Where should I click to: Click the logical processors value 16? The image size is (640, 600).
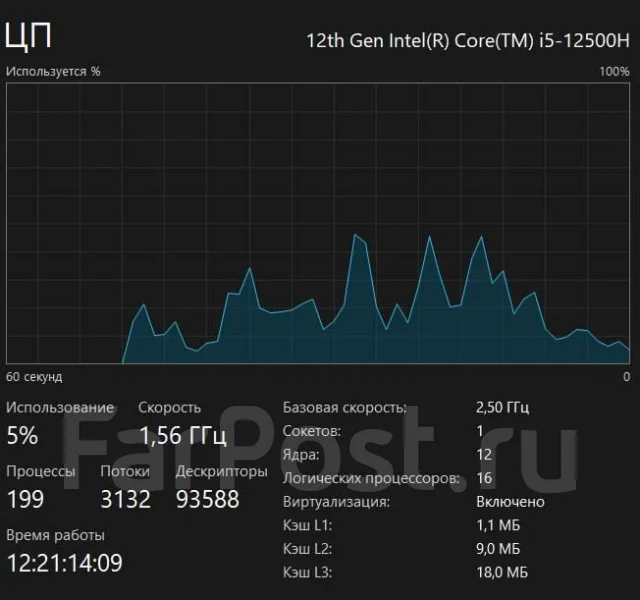pos(484,478)
